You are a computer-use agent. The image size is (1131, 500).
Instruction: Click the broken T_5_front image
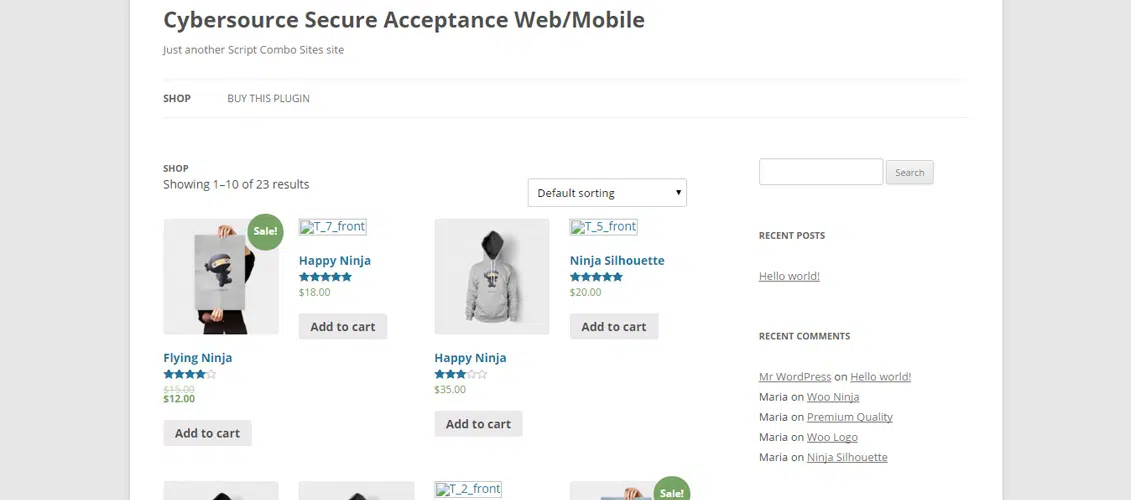(604, 227)
